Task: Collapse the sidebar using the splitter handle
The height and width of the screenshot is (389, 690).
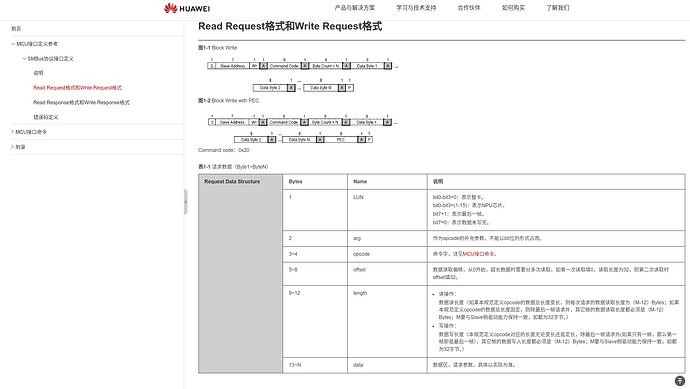Action: pos(186,202)
